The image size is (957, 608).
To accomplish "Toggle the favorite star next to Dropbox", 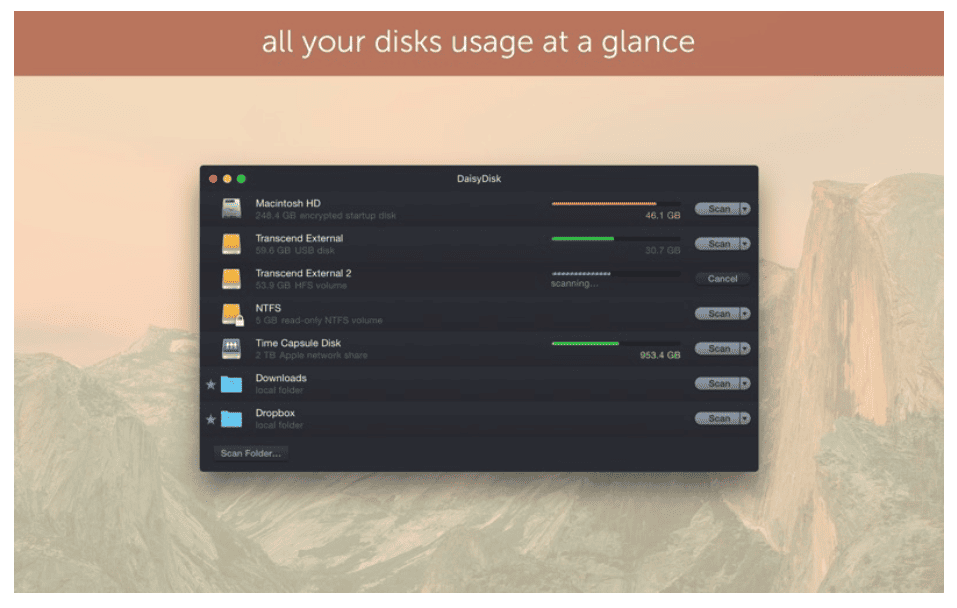I will [x=211, y=419].
